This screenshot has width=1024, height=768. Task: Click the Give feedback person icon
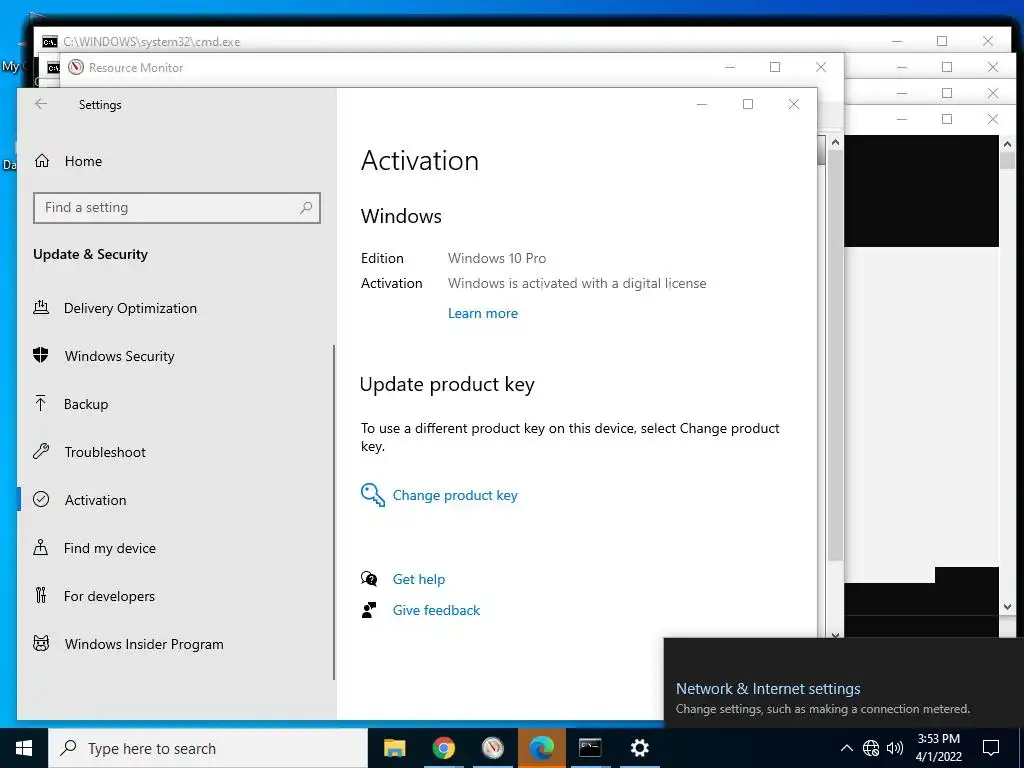(369, 610)
